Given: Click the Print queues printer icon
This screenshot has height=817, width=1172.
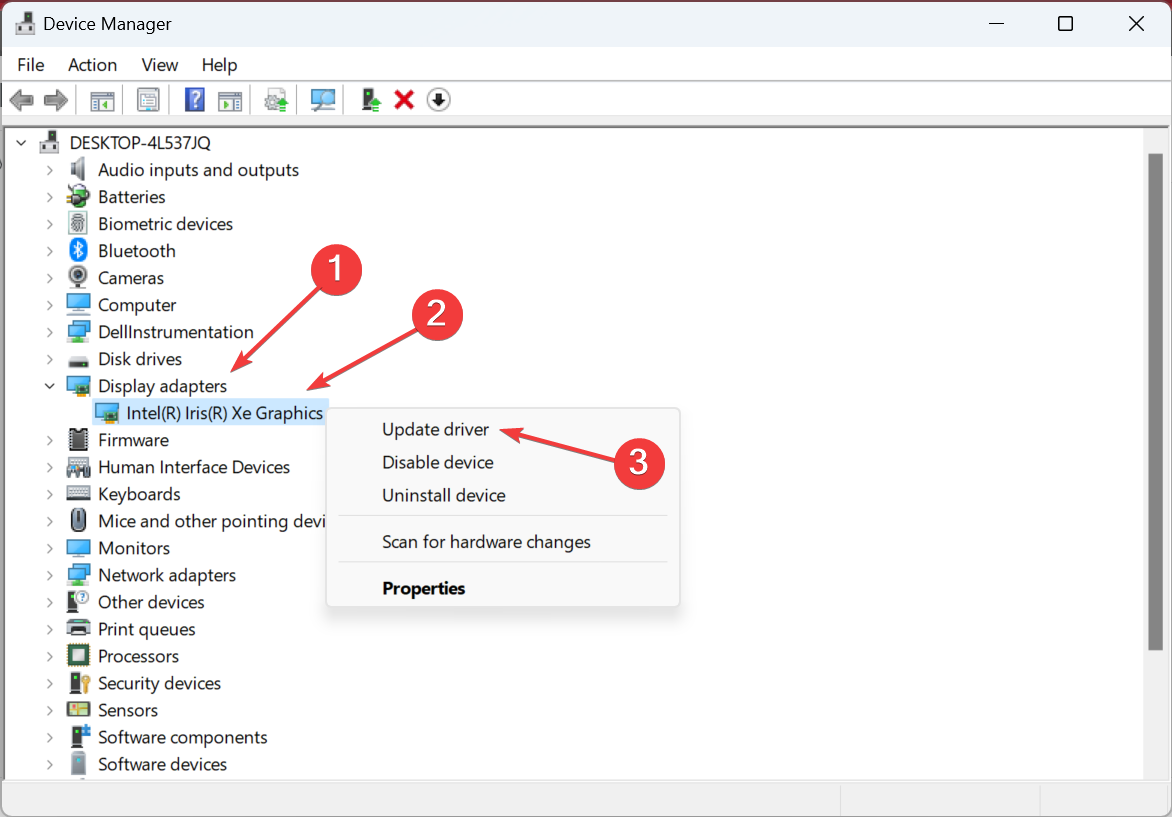Looking at the screenshot, I should click(x=78, y=628).
